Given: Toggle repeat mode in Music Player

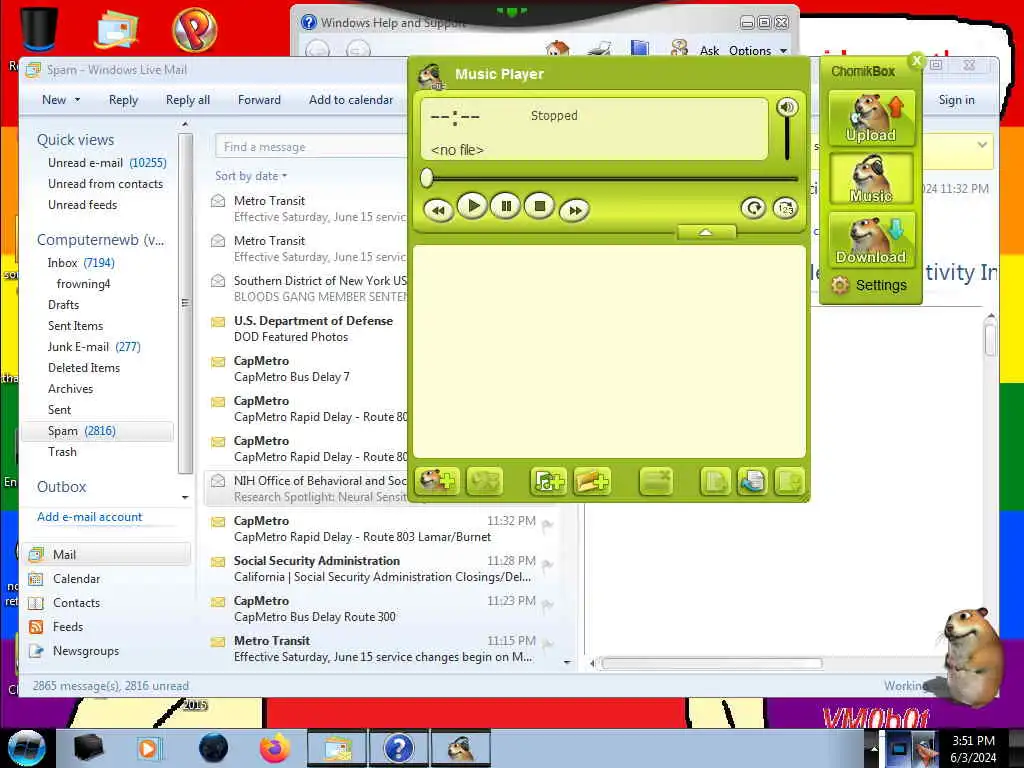Looking at the screenshot, I should click(x=753, y=208).
